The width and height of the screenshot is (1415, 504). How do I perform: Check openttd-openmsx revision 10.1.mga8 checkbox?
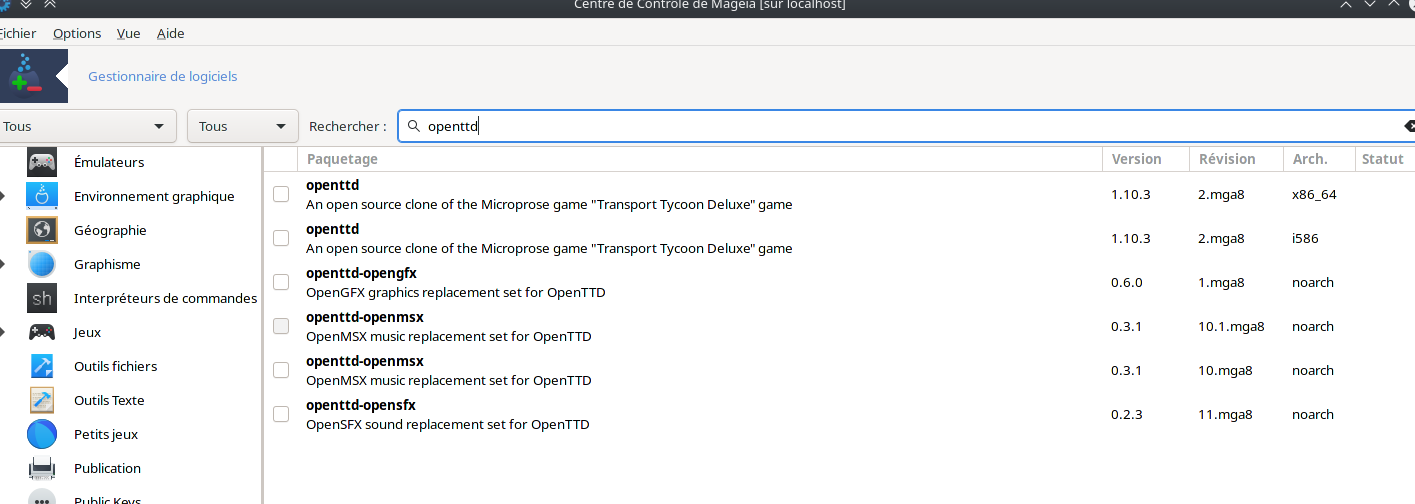pyautogui.click(x=281, y=326)
